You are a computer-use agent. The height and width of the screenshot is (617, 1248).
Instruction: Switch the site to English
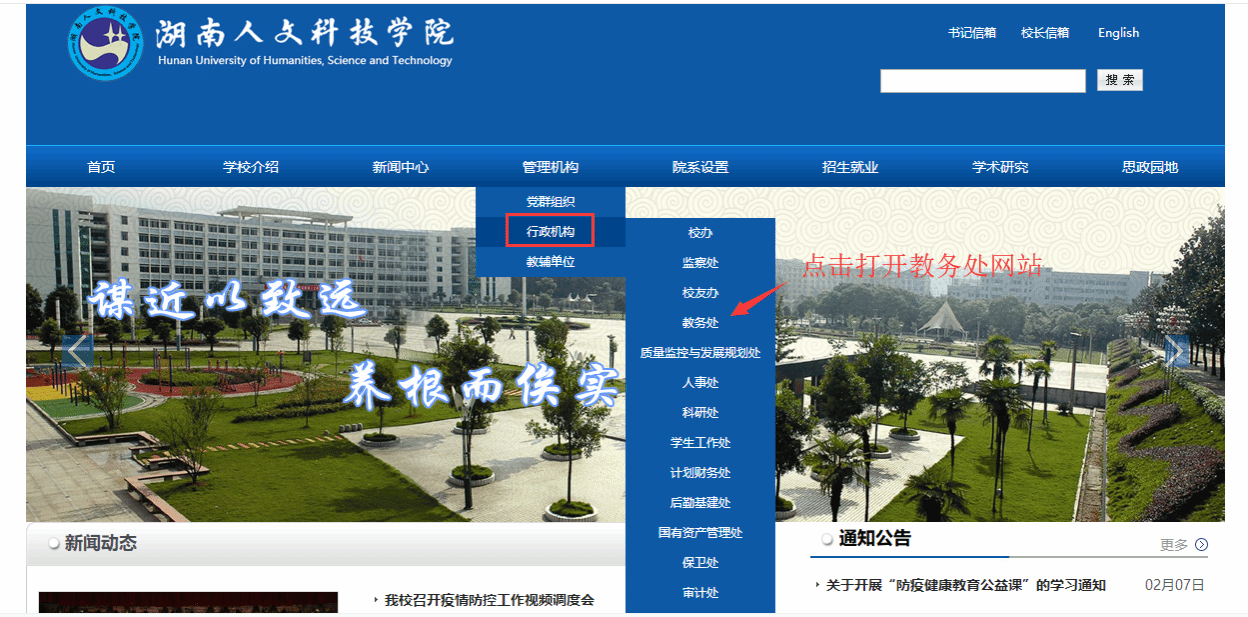pos(1118,33)
